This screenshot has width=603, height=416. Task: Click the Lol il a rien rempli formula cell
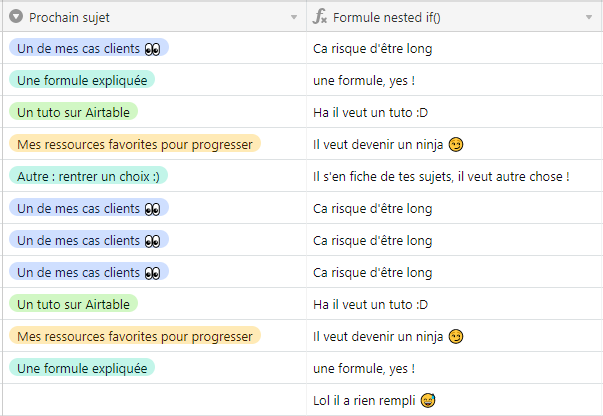click(365, 400)
